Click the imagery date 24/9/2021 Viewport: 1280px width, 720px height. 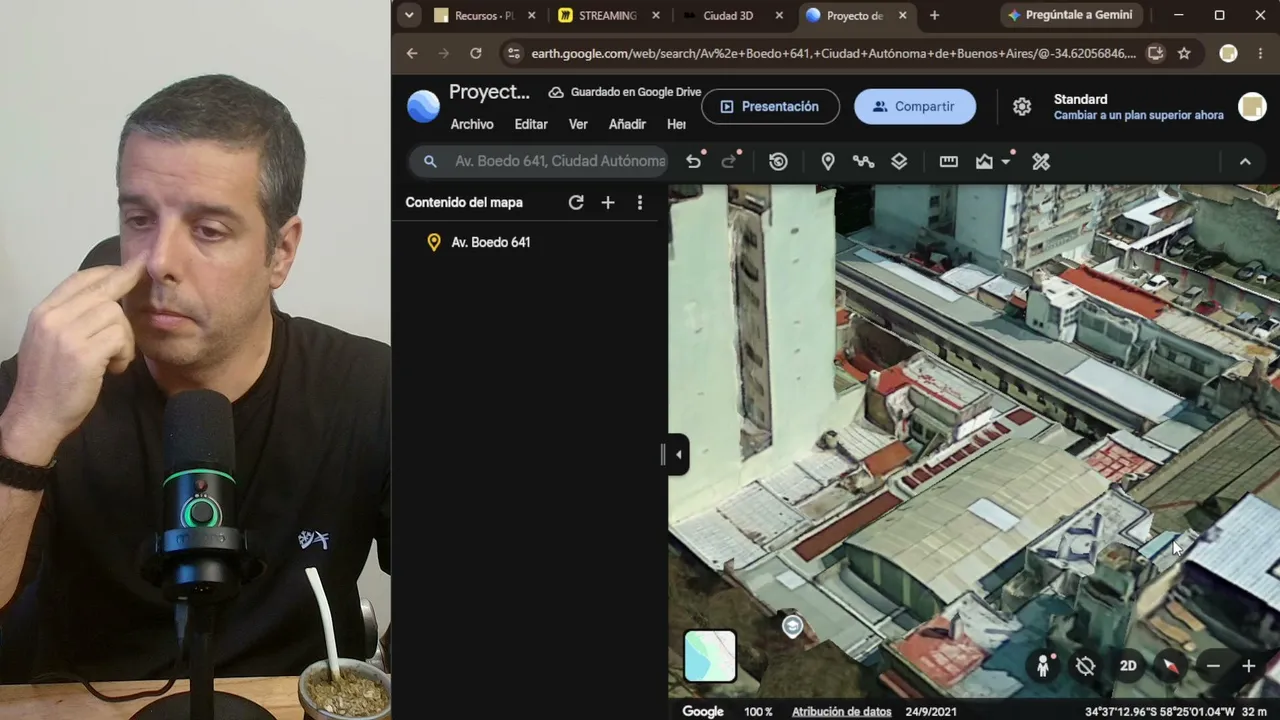click(x=931, y=712)
